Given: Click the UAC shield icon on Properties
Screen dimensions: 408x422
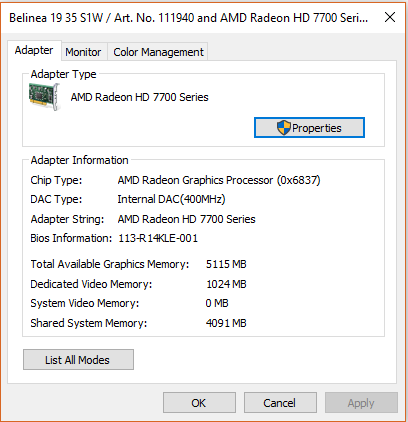Looking at the screenshot, I should [x=284, y=128].
